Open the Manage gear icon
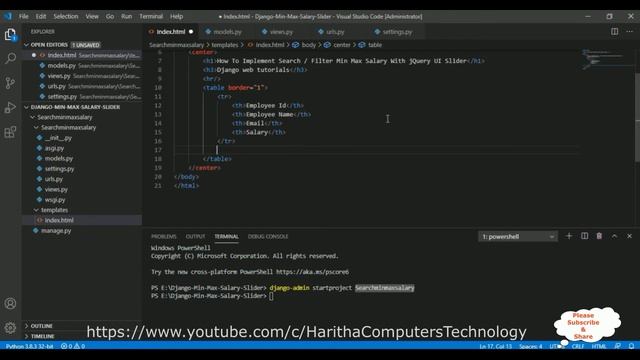The height and width of the screenshot is (360, 640). tap(10, 327)
